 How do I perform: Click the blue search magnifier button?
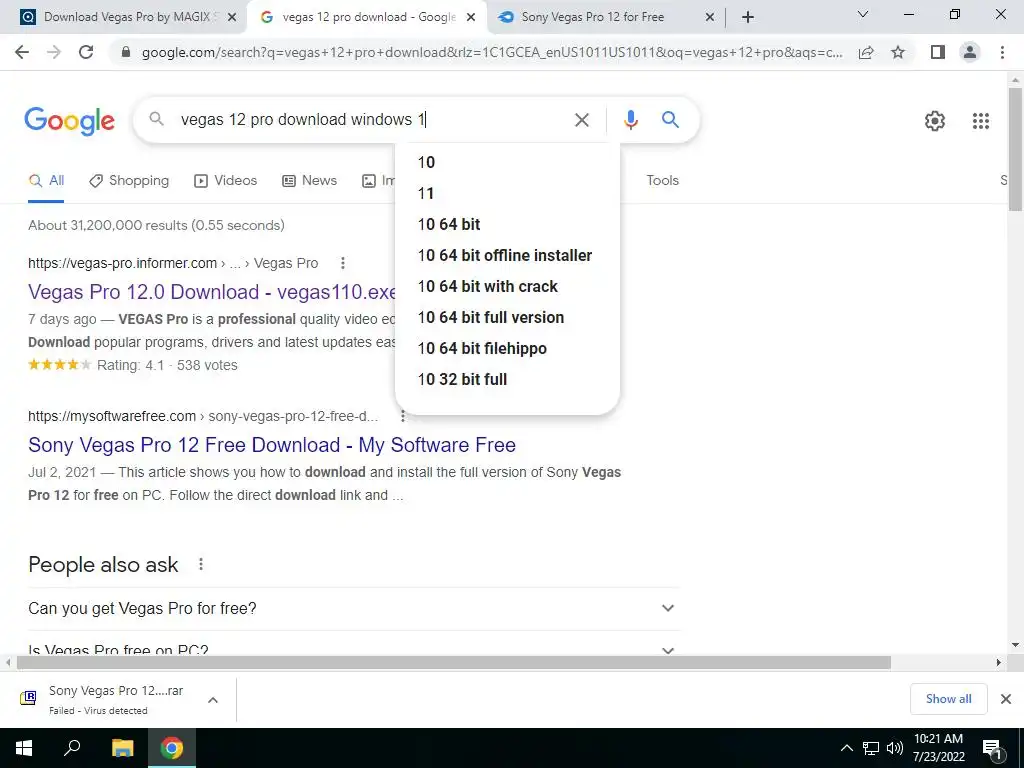tap(670, 120)
